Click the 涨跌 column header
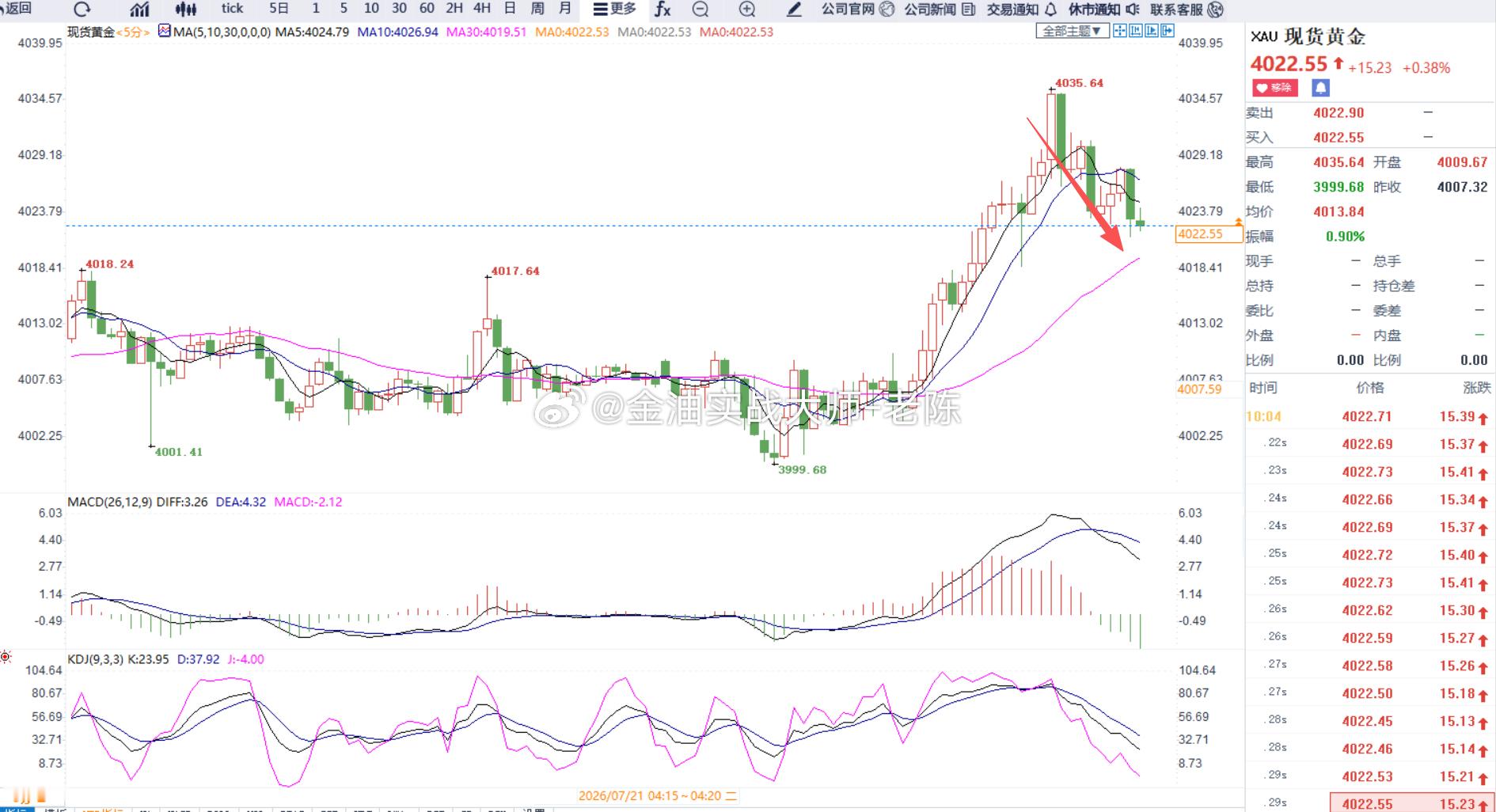This screenshot has height=812, width=1496. pos(1477,388)
